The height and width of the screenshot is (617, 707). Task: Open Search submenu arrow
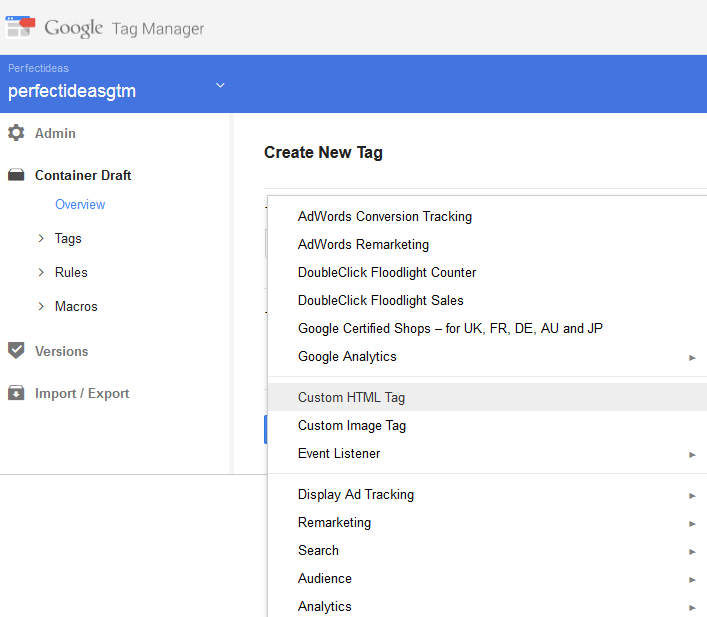point(692,552)
